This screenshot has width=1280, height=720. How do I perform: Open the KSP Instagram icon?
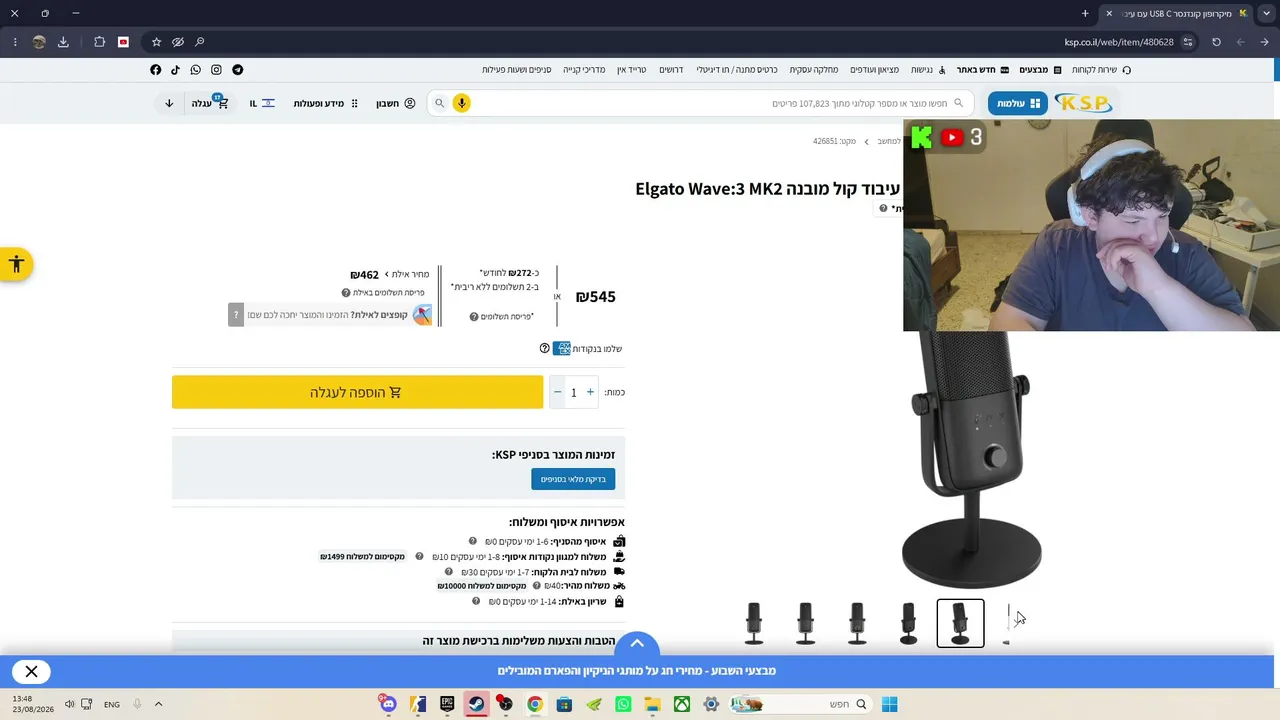coord(216,70)
